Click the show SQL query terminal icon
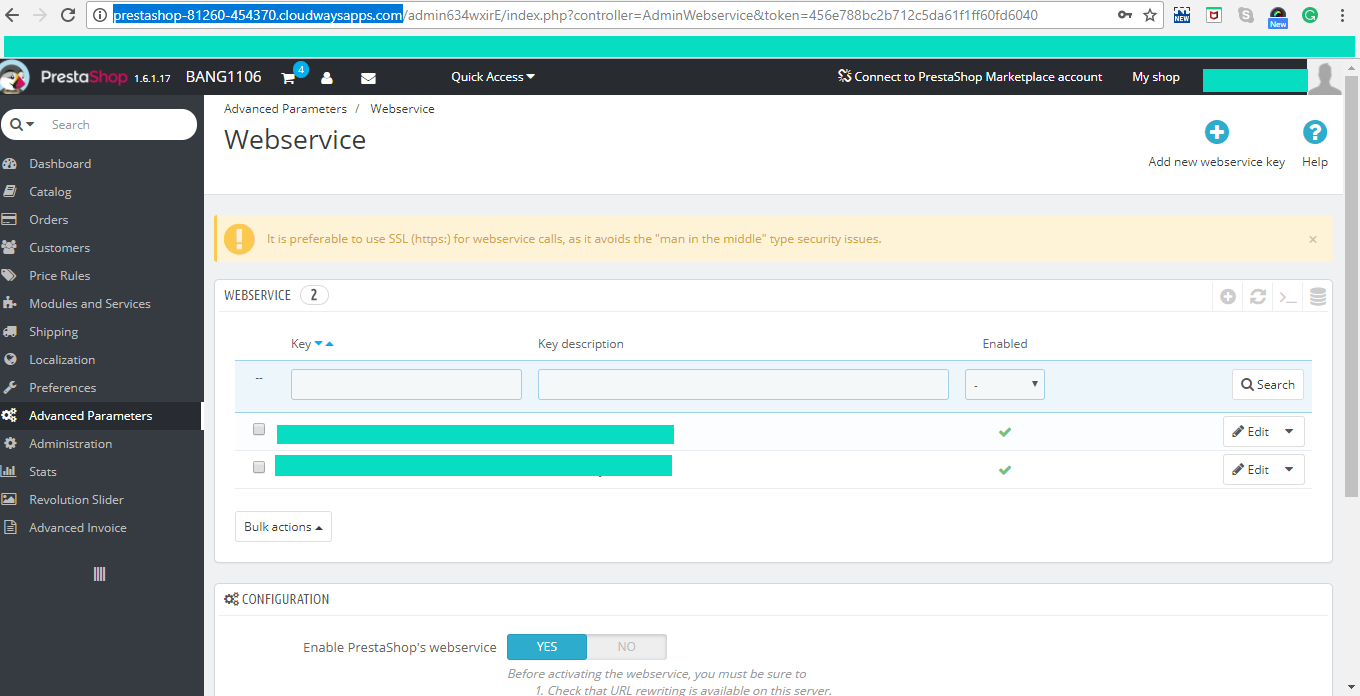Screen dimensions: 1360x696 [x=1288, y=296]
